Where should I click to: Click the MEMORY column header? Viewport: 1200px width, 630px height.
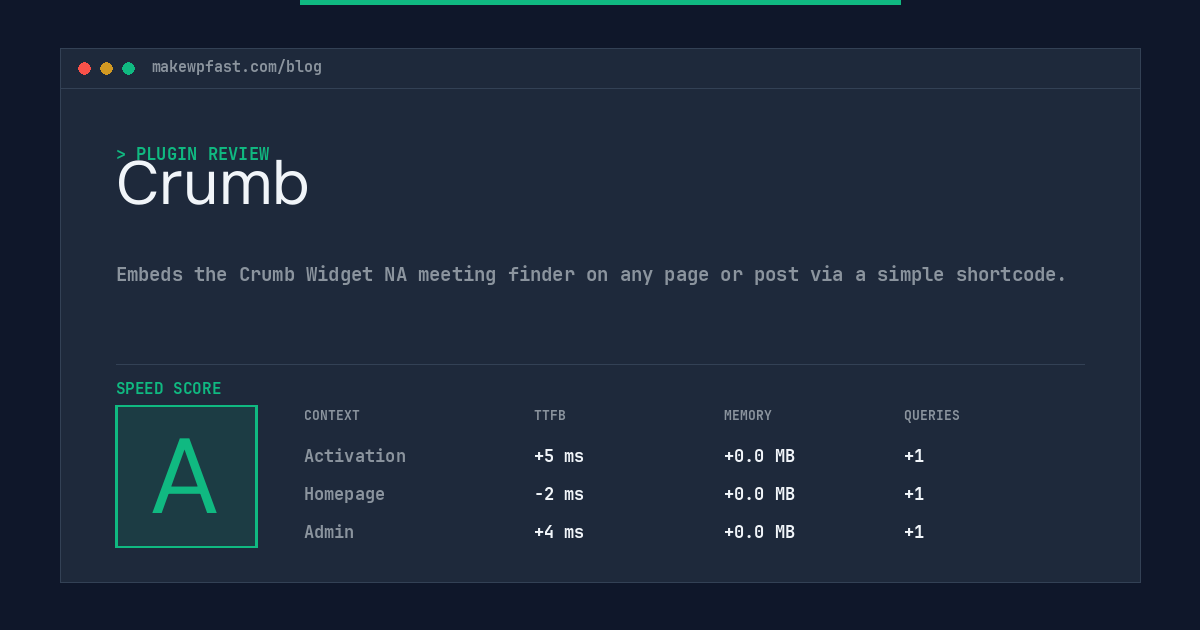[x=748, y=415]
